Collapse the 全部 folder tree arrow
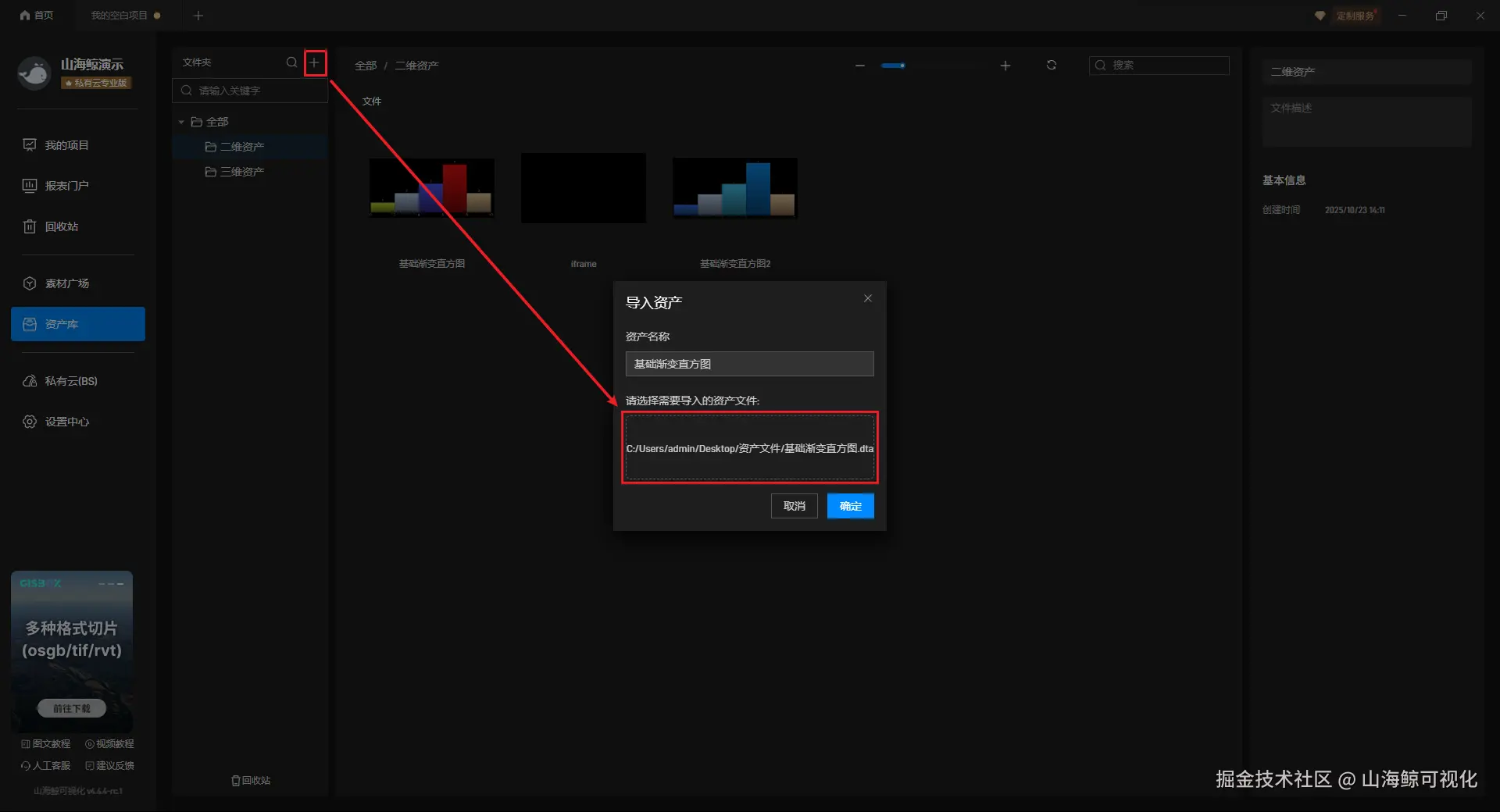1500x812 pixels. coord(181,122)
